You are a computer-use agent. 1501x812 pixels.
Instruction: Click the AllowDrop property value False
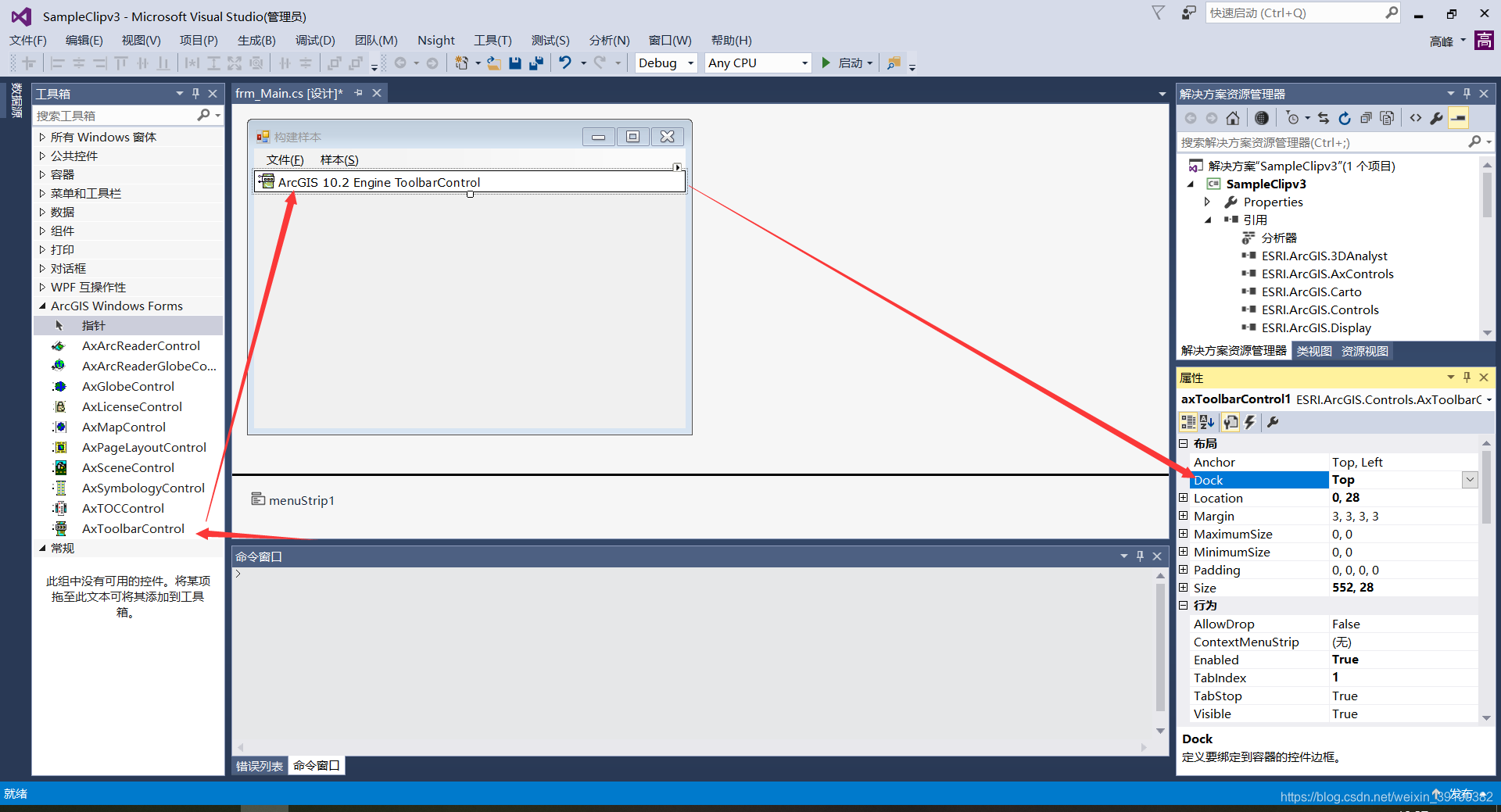pyautogui.click(x=1345, y=624)
